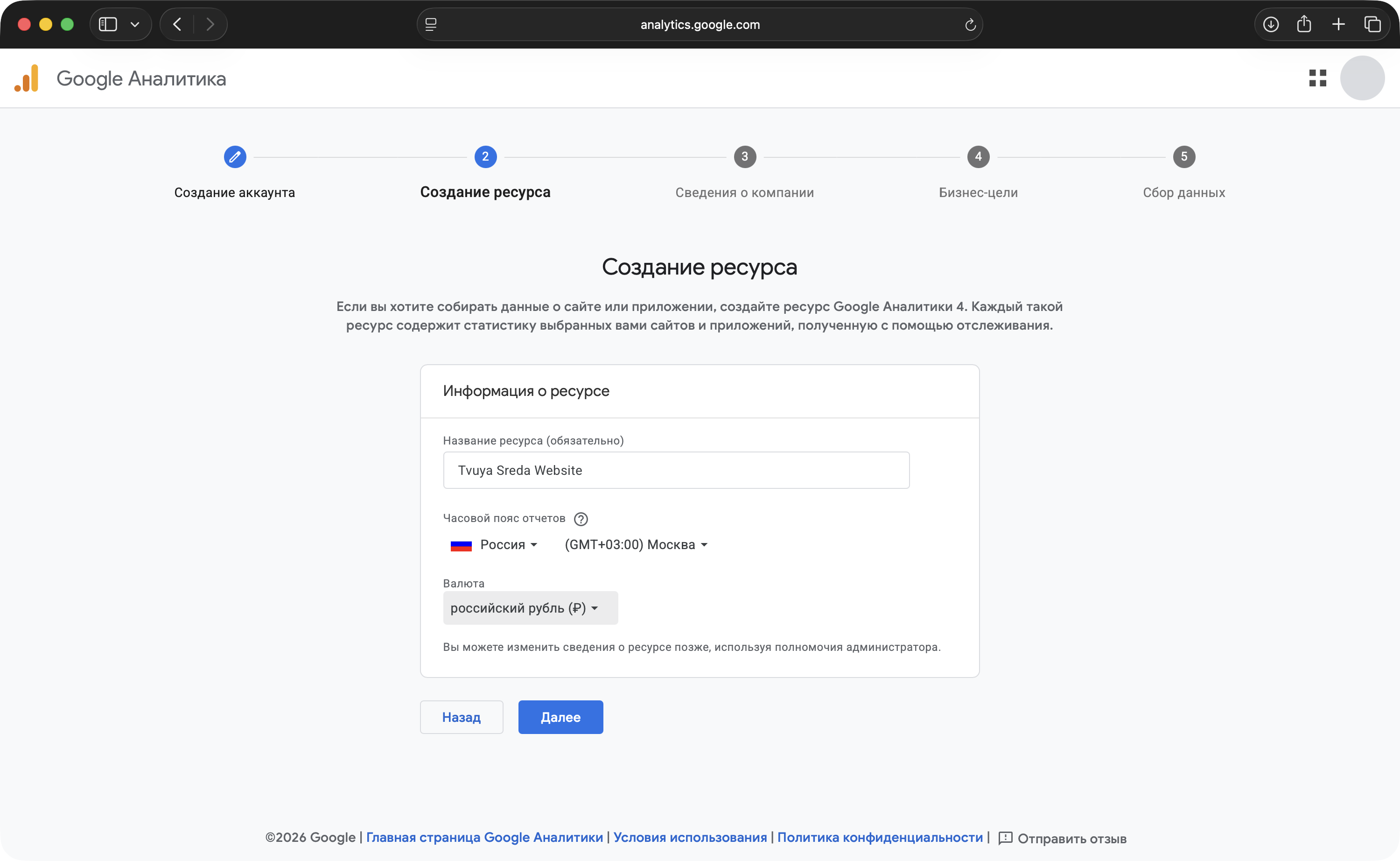This screenshot has height=861, width=1400.
Task: Click the Safari forward arrow
Action: (x=210, y=24)
